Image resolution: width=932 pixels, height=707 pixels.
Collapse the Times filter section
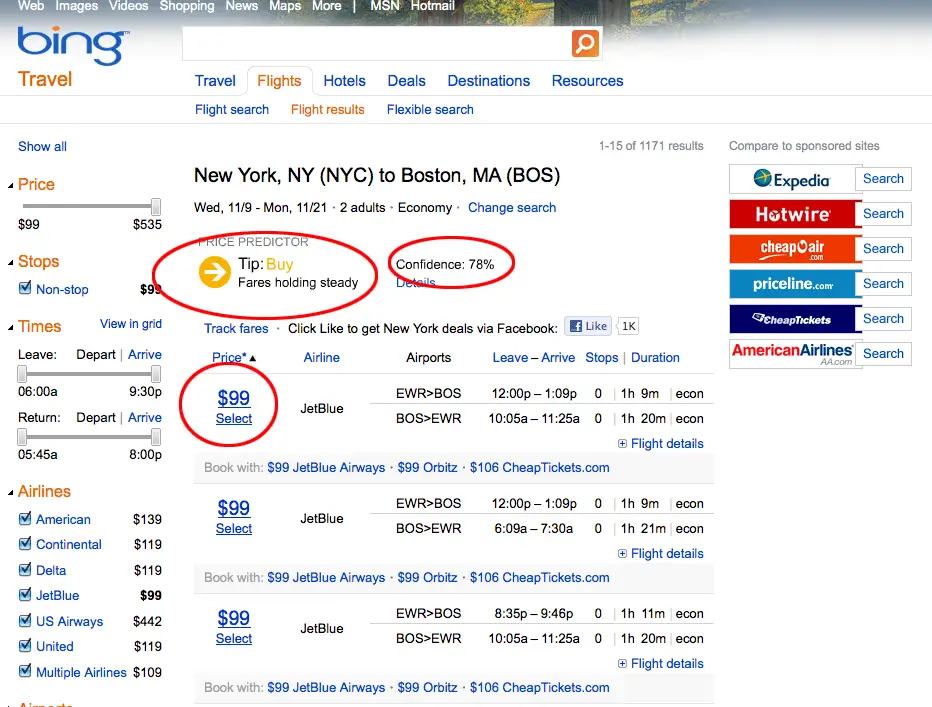click(x=11, y=328)
